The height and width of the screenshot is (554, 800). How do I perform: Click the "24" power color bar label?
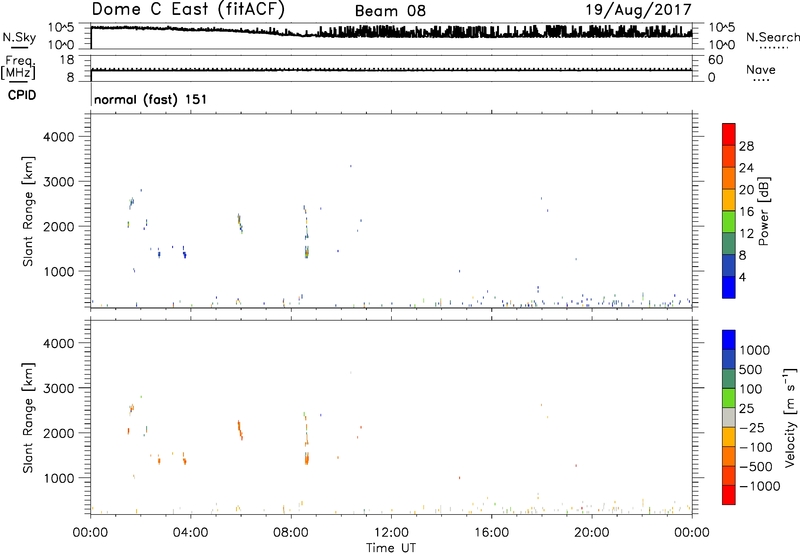point(746,168)
